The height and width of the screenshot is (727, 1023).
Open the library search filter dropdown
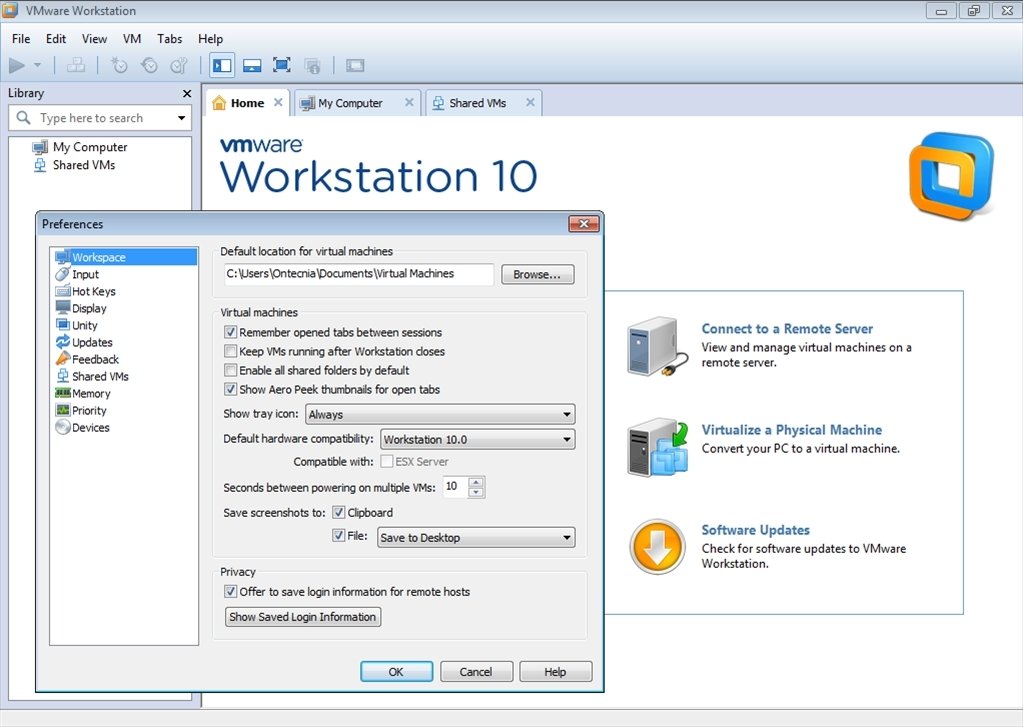pyautogui.click(x=181, y=118)
